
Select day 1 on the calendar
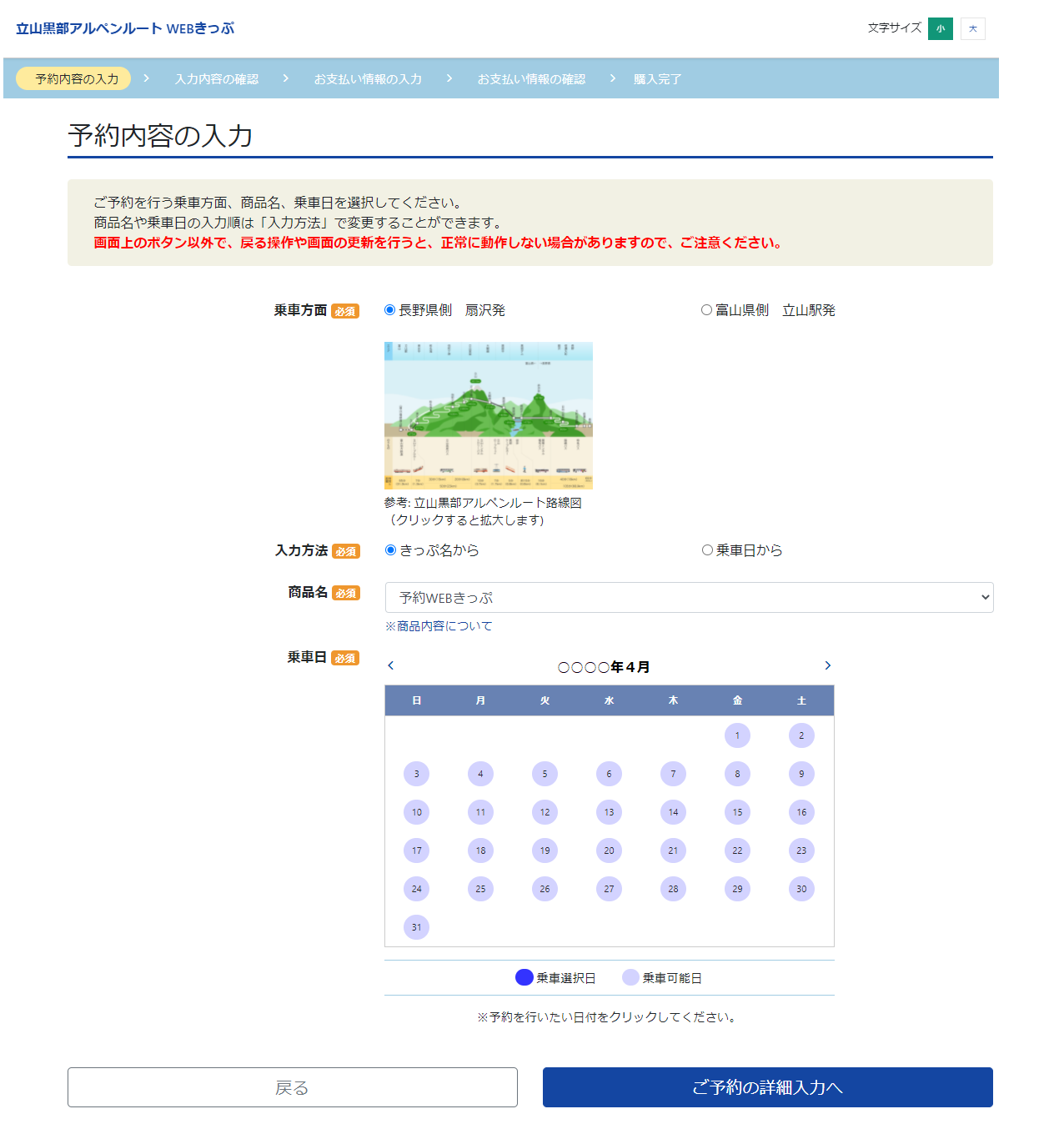point(737,735)
